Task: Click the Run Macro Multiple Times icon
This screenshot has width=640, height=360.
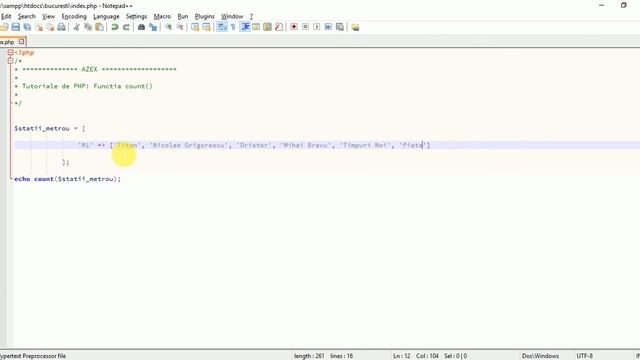Action: (328, 27)
